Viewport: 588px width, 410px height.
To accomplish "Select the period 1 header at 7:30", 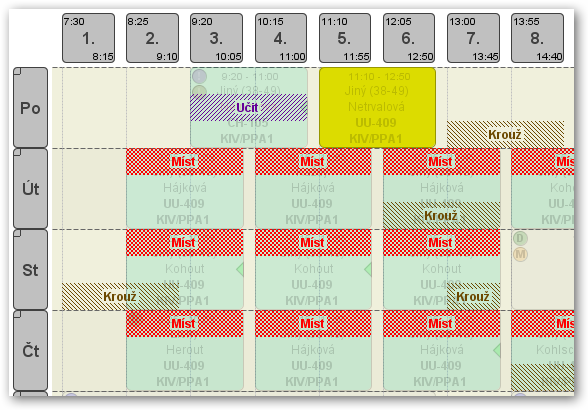I will coord(88,38).
